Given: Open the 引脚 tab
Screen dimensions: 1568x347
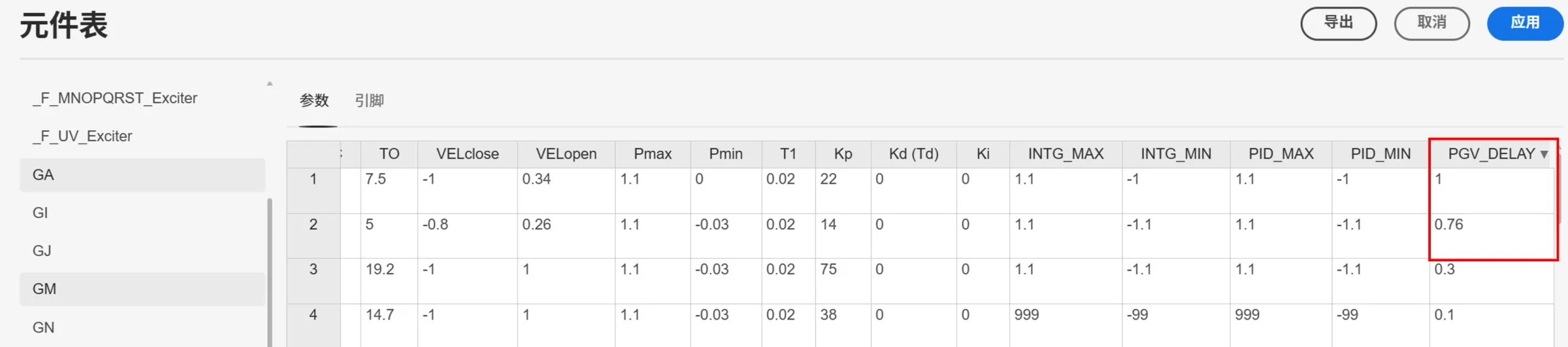Looking at the screenshot, I should [x=369, y=101].
